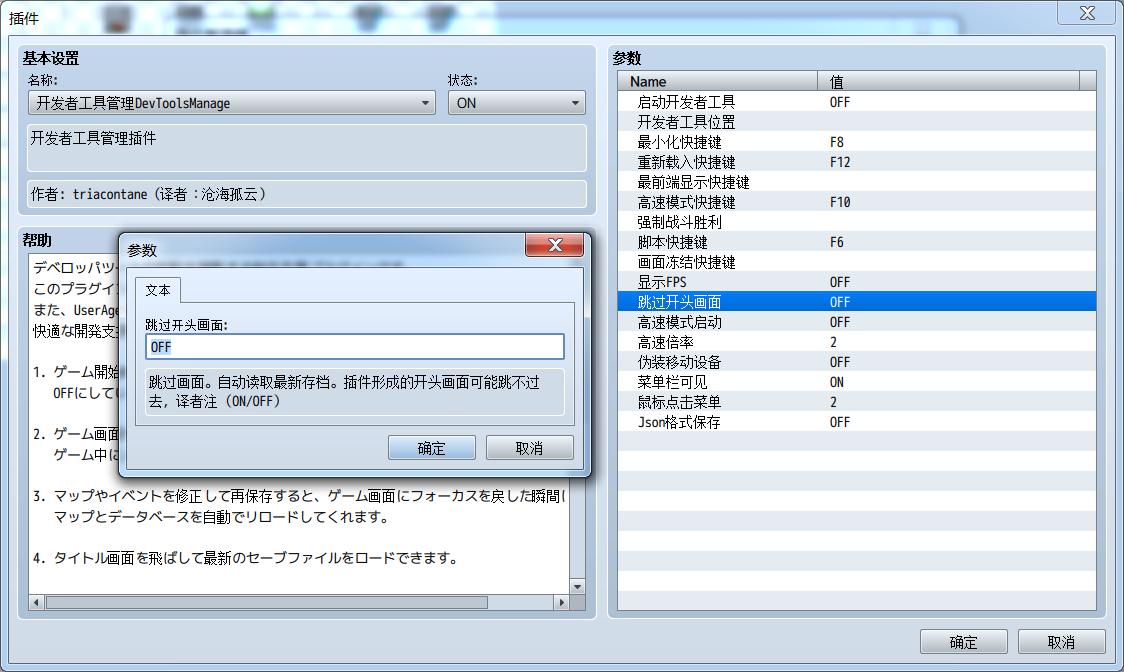Select the 高速模式启动 parameter row
The image size is (1124, 672).
857,322
